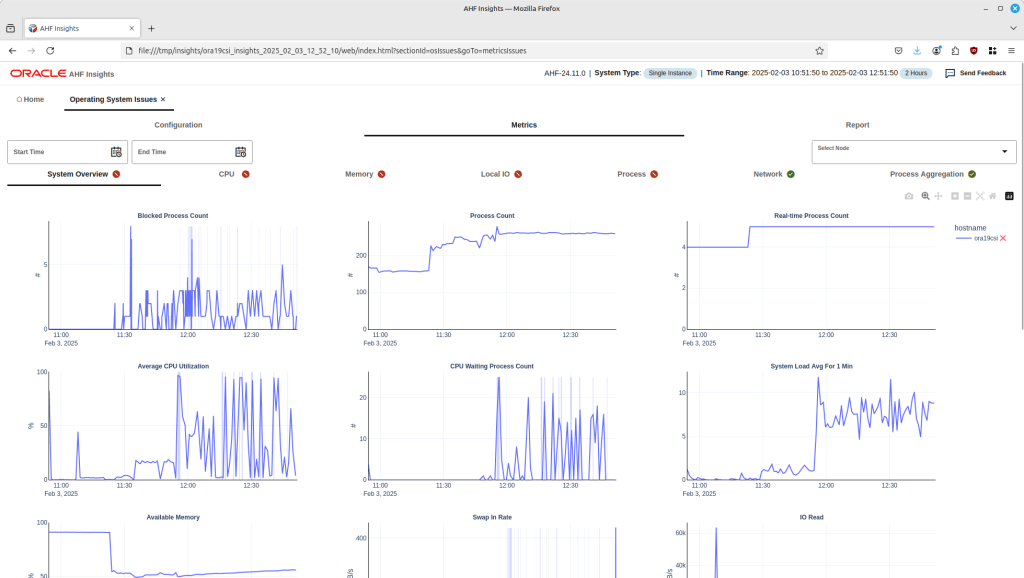Switch to the CPU metrics tab
Viewport: 1024px width, 578px height.
(x=227, y=174)
